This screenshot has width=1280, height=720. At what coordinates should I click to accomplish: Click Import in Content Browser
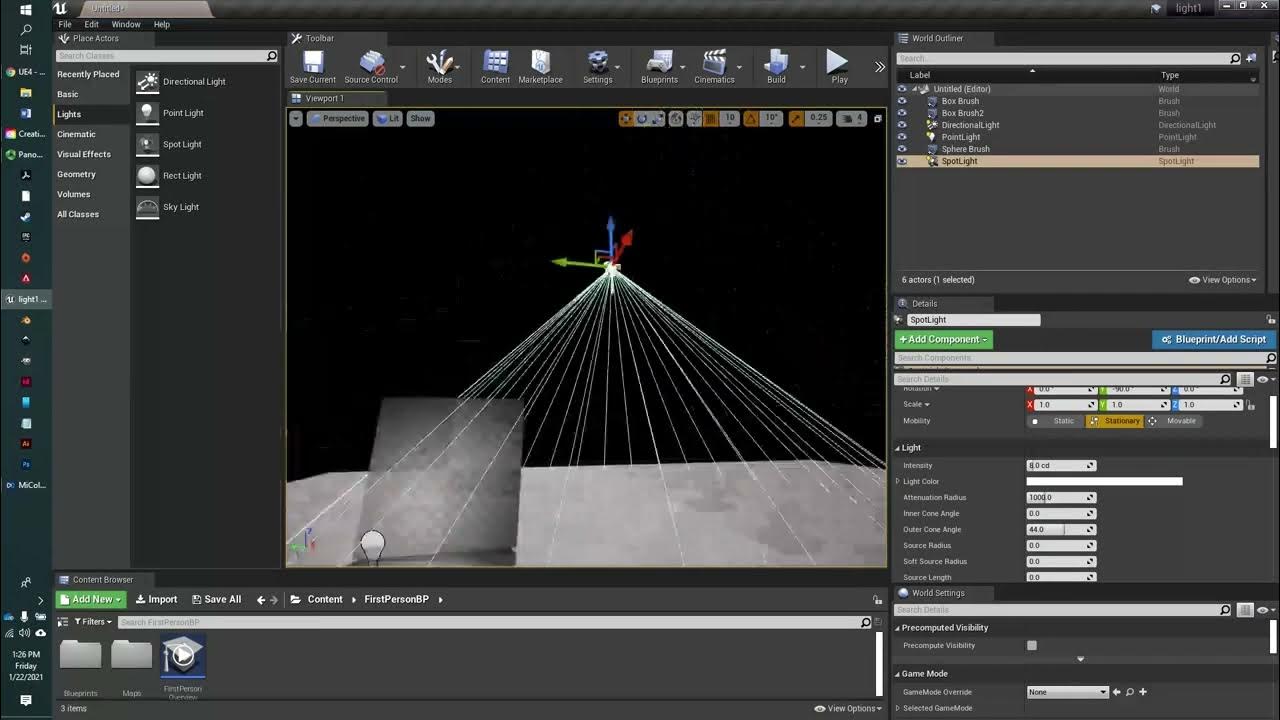tap(155, 599)
